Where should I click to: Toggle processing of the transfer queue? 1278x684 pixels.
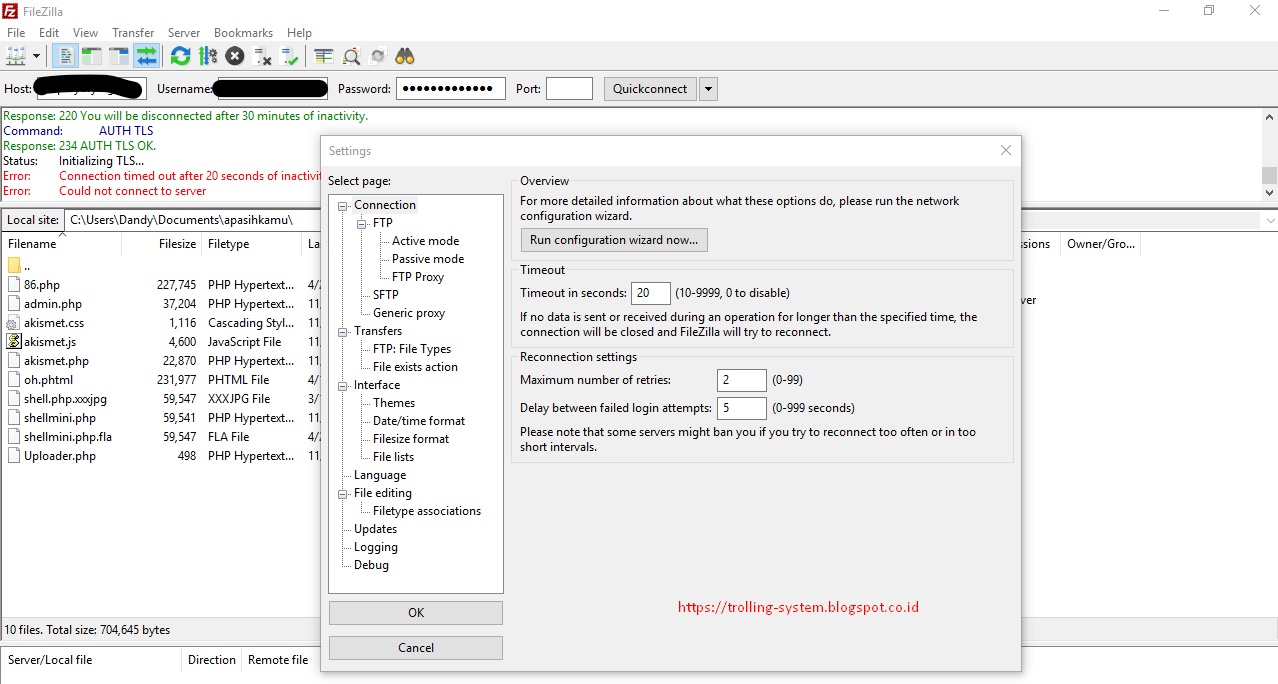click(x=208, y=56)
